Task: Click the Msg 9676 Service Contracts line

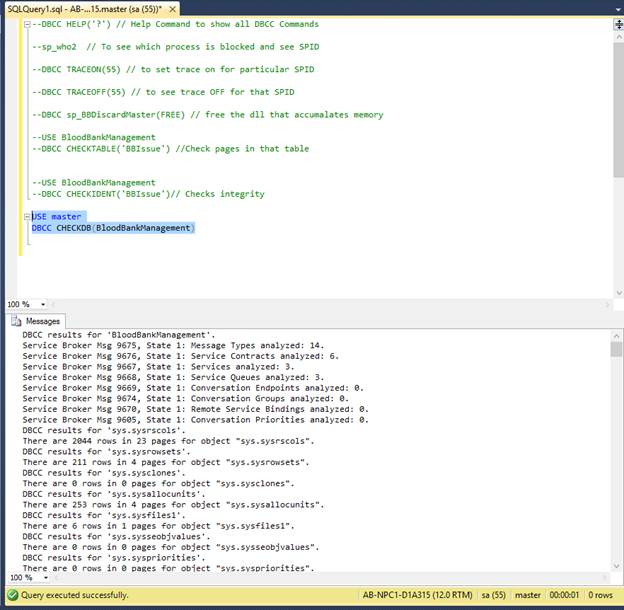Action: (x=180, y=356)
